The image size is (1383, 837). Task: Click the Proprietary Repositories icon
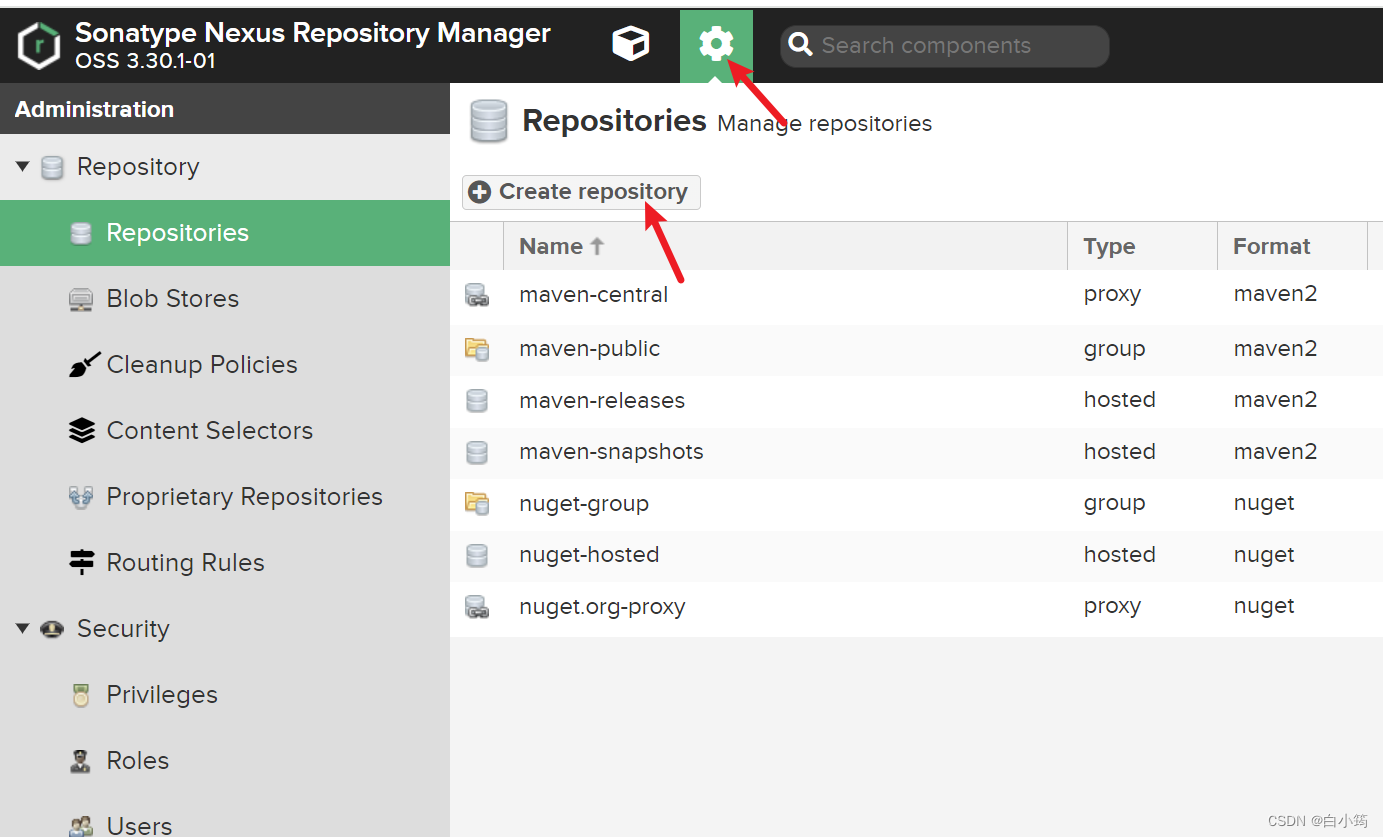tap(81, 497)
